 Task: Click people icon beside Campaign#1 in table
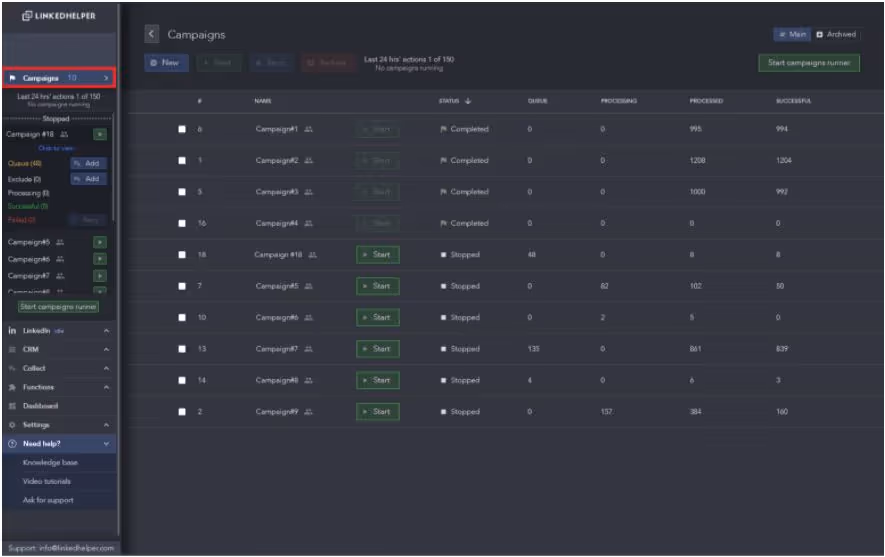coord(308,129)
